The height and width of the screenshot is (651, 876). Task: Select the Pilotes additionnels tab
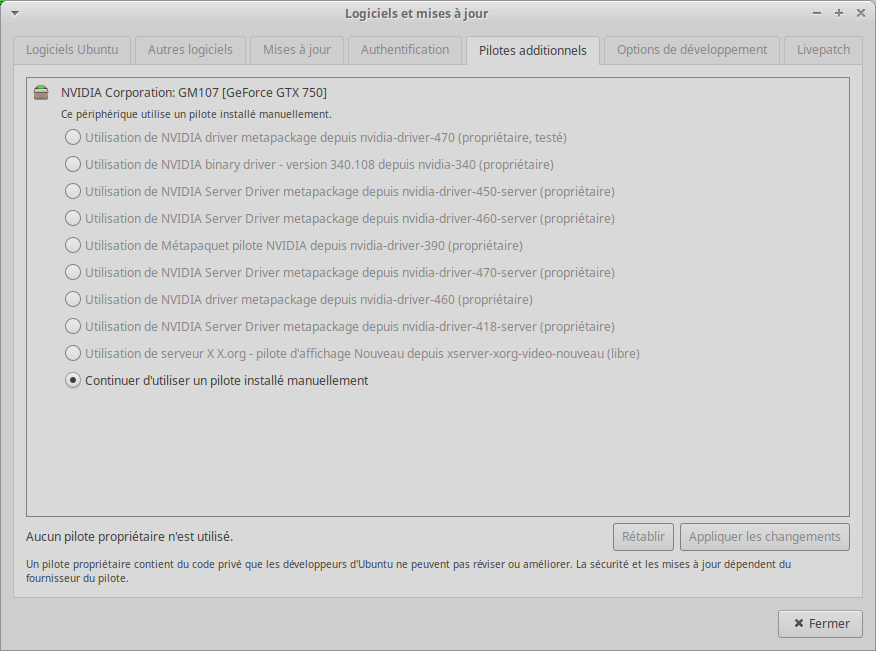532,50
